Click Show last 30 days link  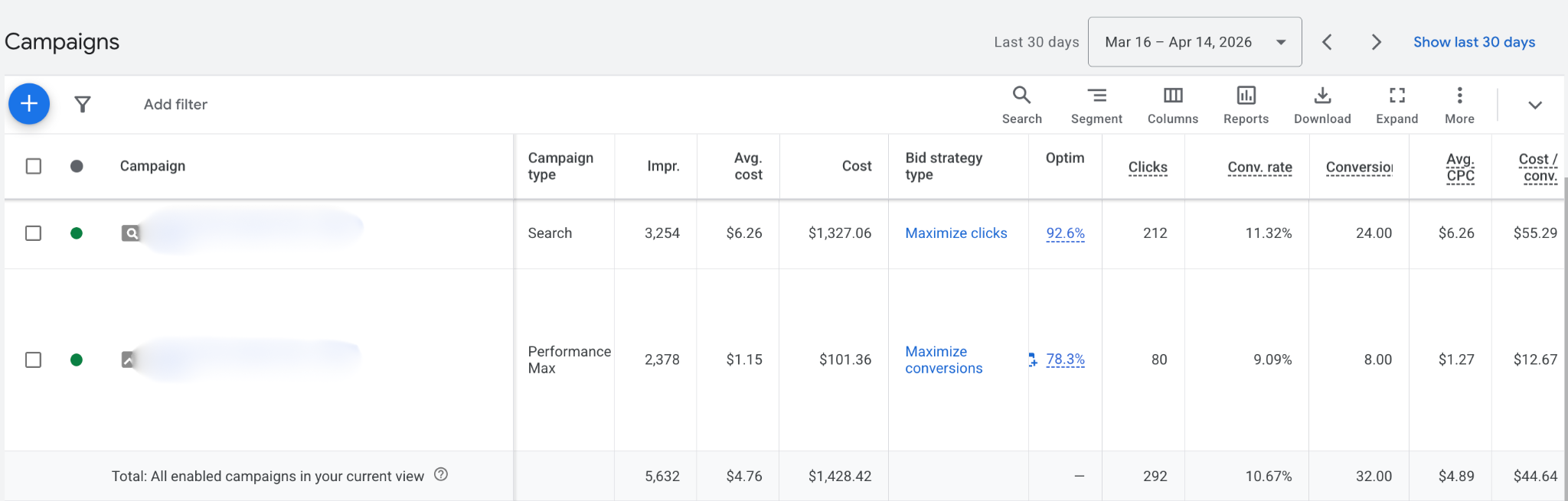(1474, 42)
